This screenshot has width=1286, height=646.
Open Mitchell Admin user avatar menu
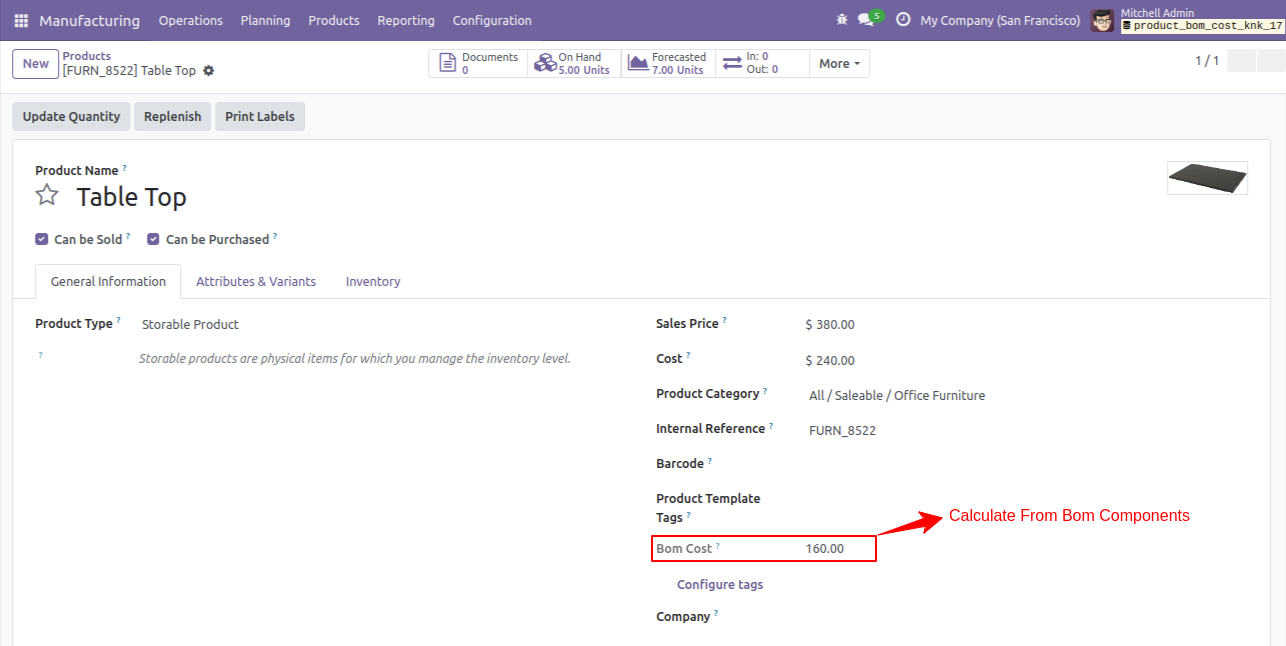1102,20
